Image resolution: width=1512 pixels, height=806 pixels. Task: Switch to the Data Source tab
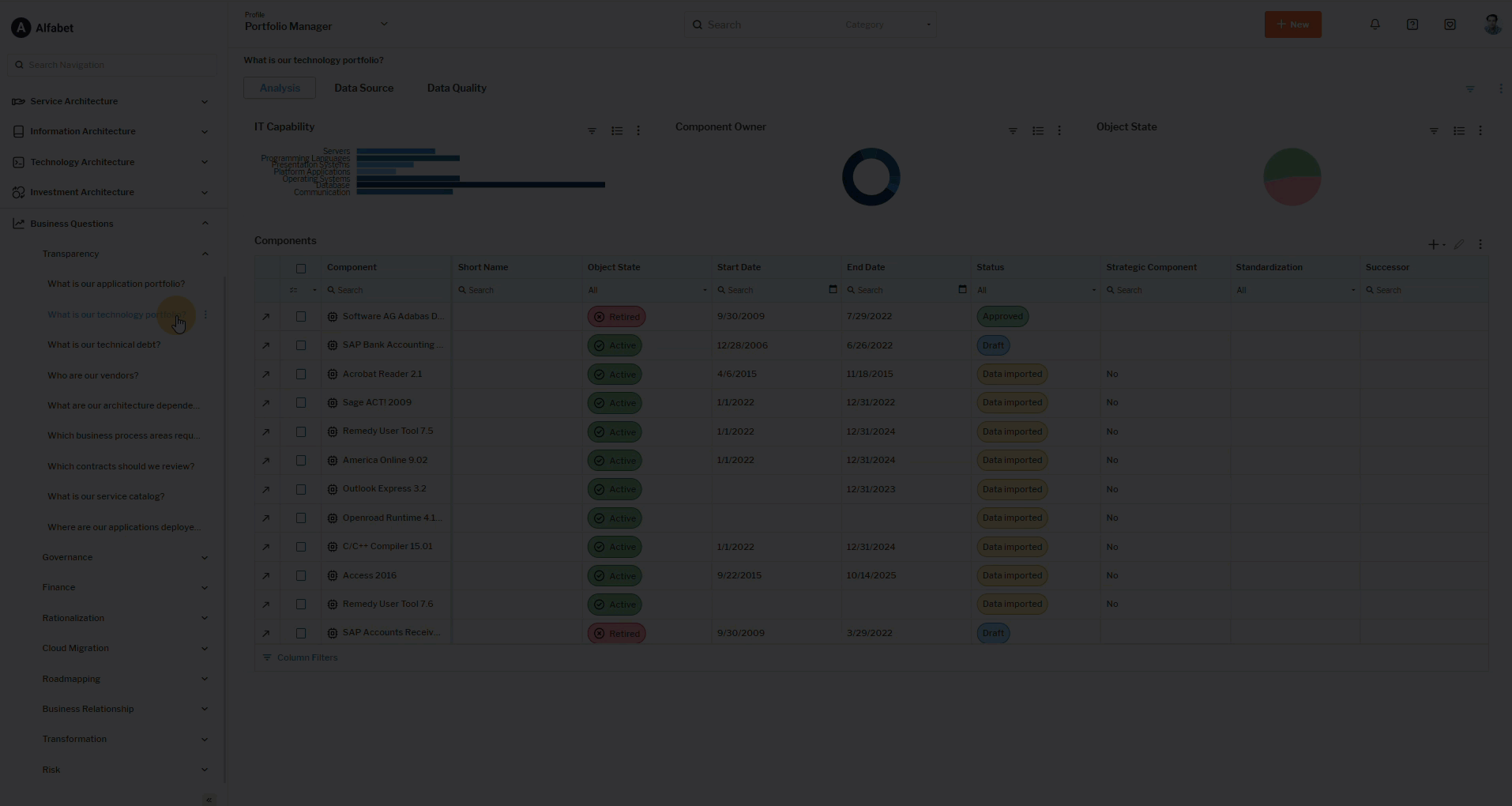[363, 88]
